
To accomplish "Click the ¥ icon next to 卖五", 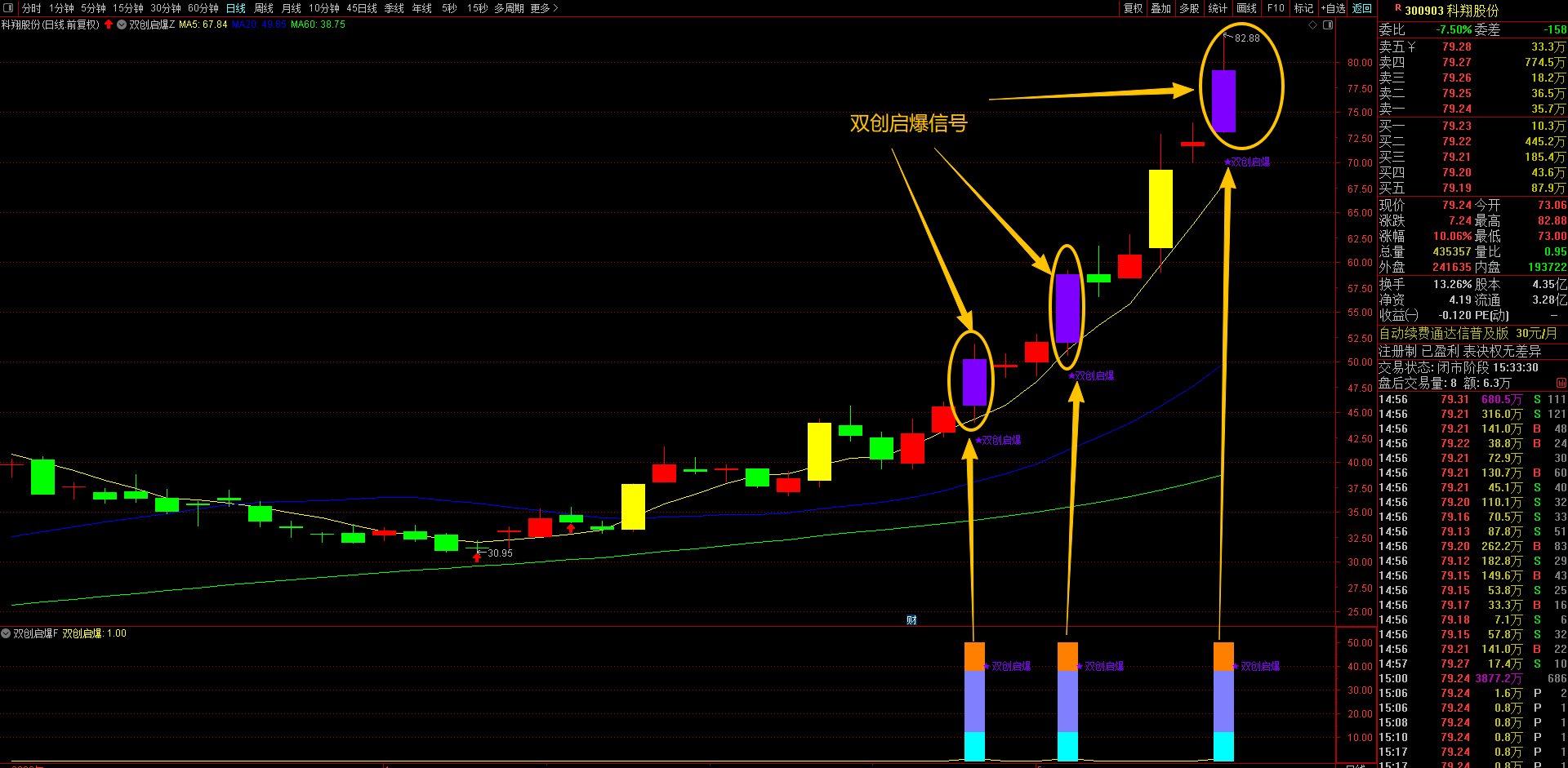I will click(1411, 47).
